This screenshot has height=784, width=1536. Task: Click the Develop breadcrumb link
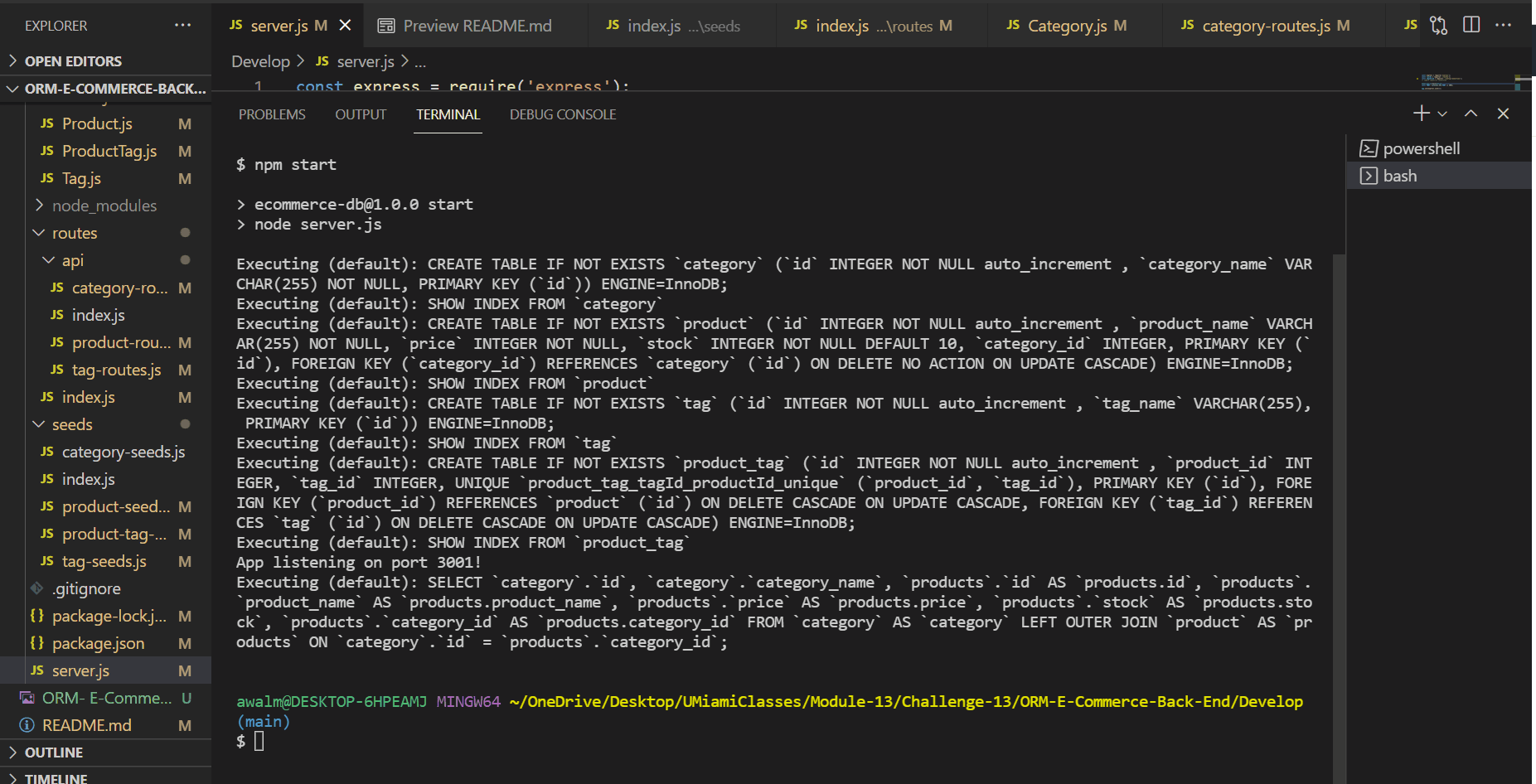[260, 60]
